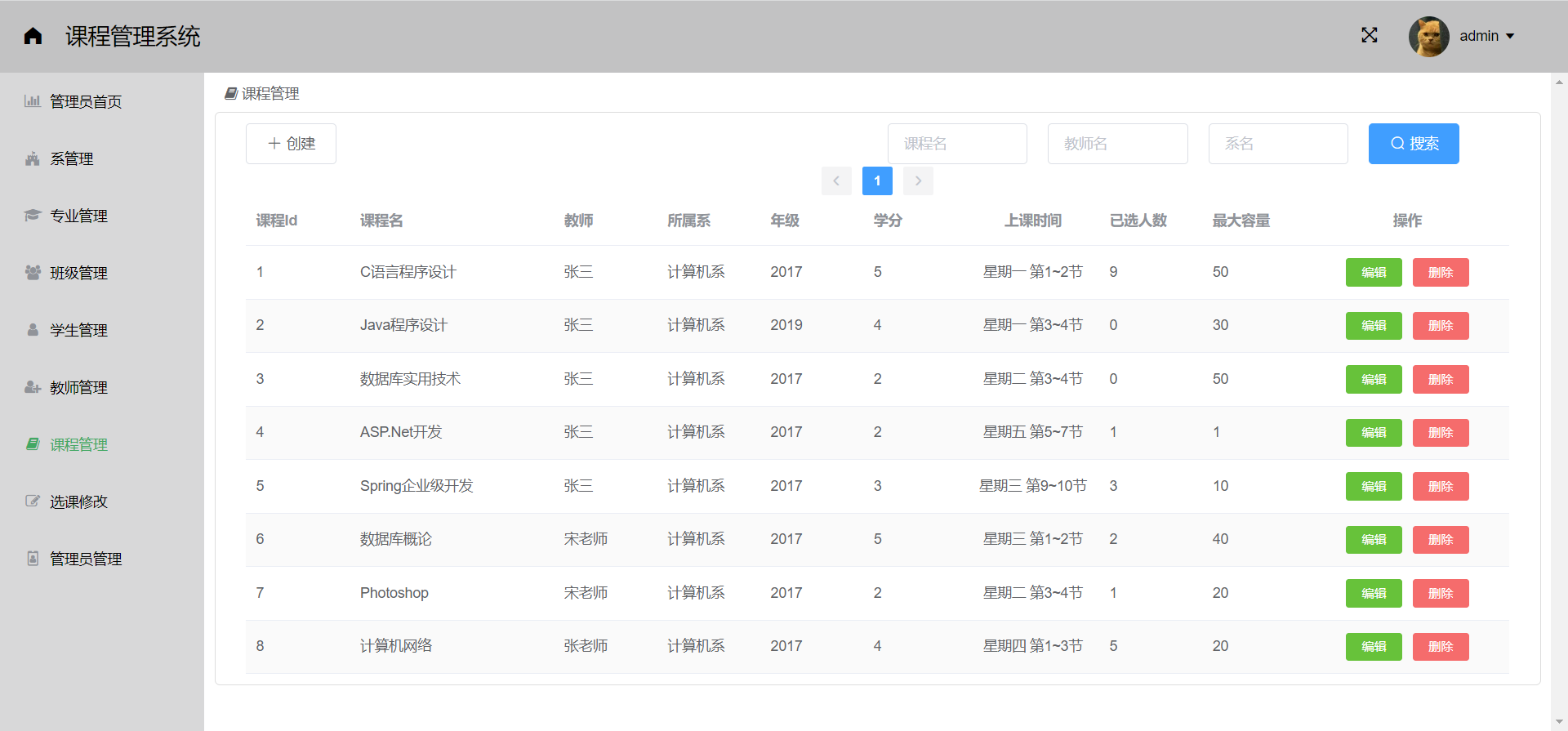Delete the Photoshop course
The width and height of the screenshot is (1568, 731).
(1441, 594)
